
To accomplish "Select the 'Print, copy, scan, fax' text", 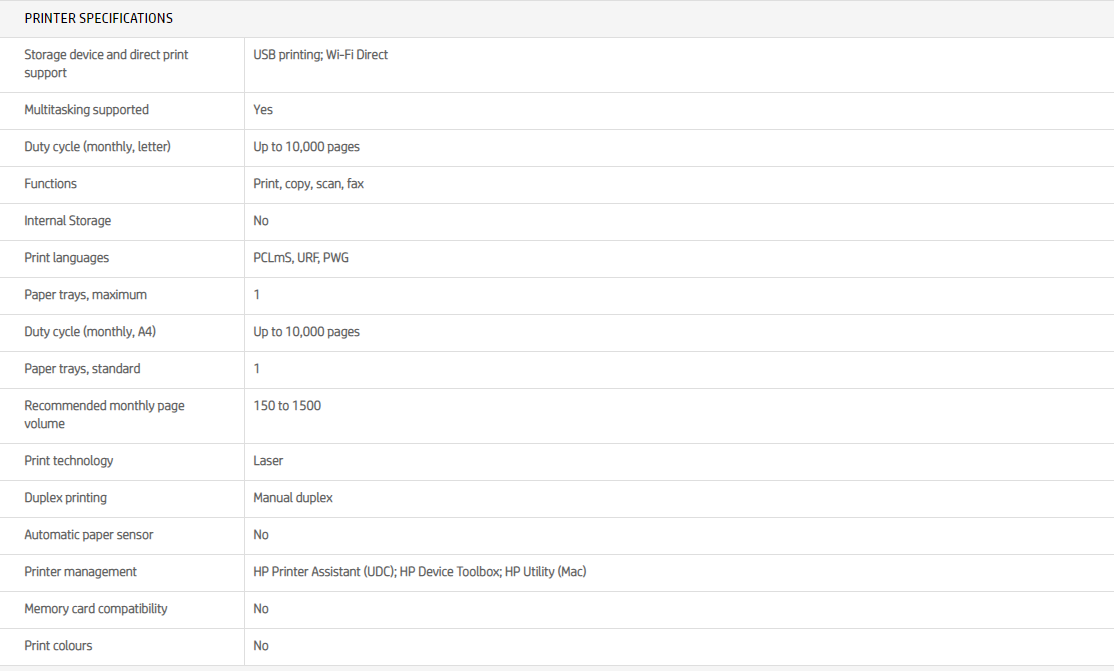I will click(308, 184).
